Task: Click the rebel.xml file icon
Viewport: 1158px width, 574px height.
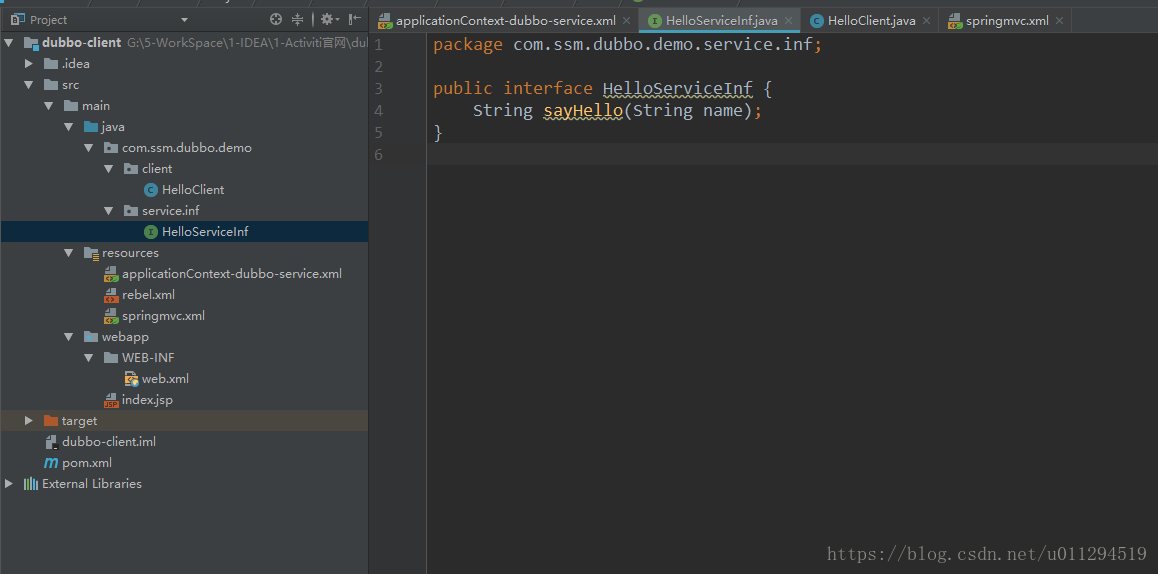Action: pos(111,295)
